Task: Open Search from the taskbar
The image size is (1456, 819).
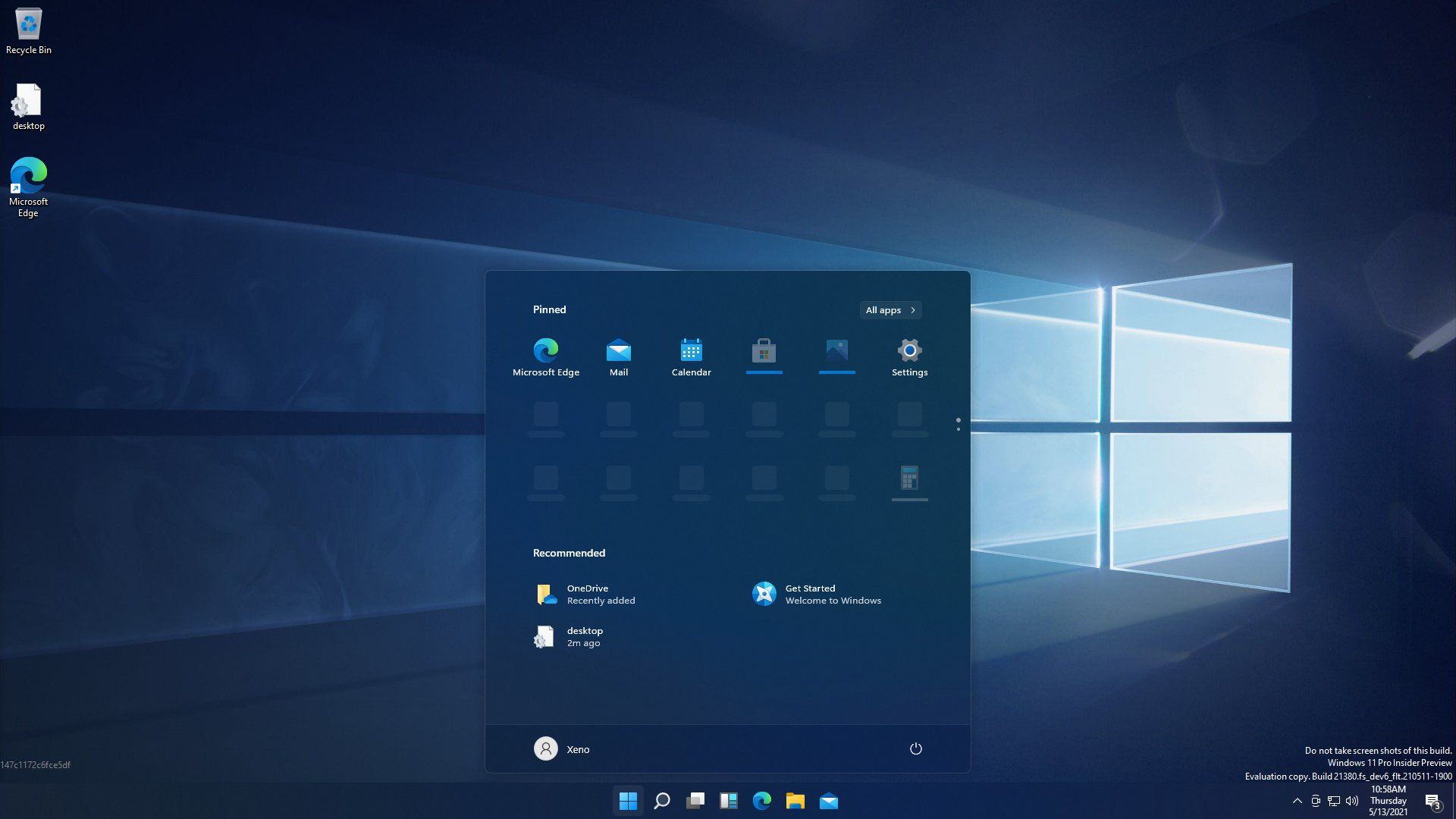Action: [x=661, y=801]
